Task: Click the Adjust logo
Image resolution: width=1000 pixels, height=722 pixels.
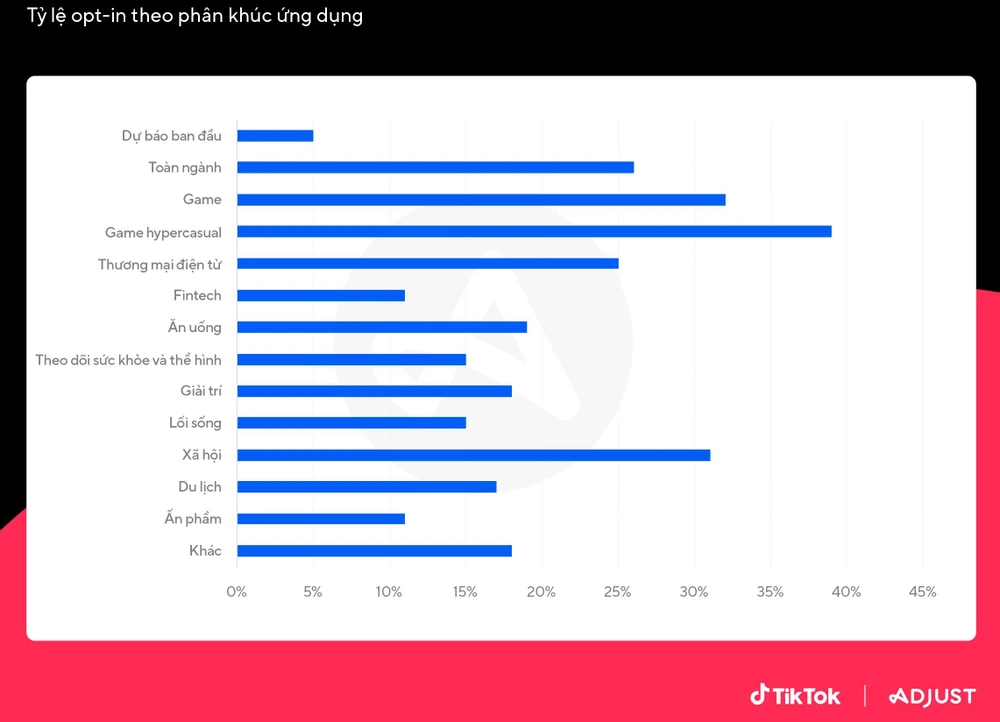Action: coord(932,696)
